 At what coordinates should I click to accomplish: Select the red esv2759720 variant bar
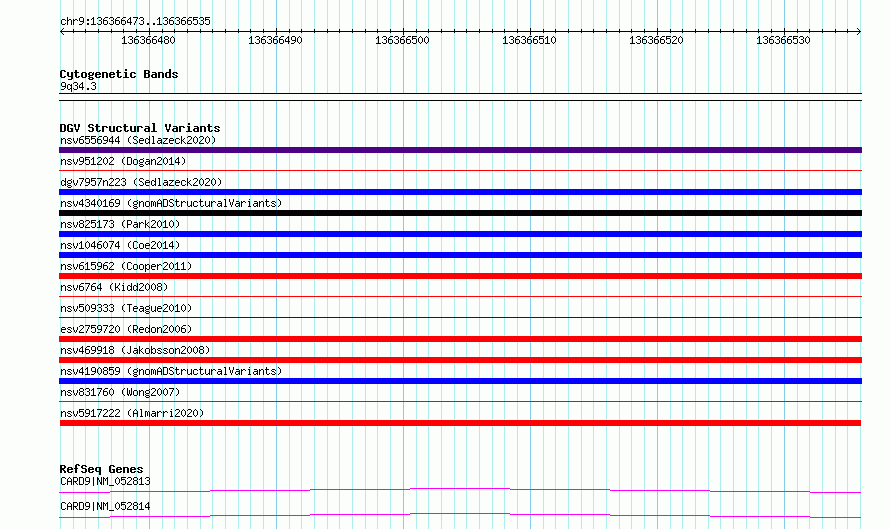tap(460, 339)
